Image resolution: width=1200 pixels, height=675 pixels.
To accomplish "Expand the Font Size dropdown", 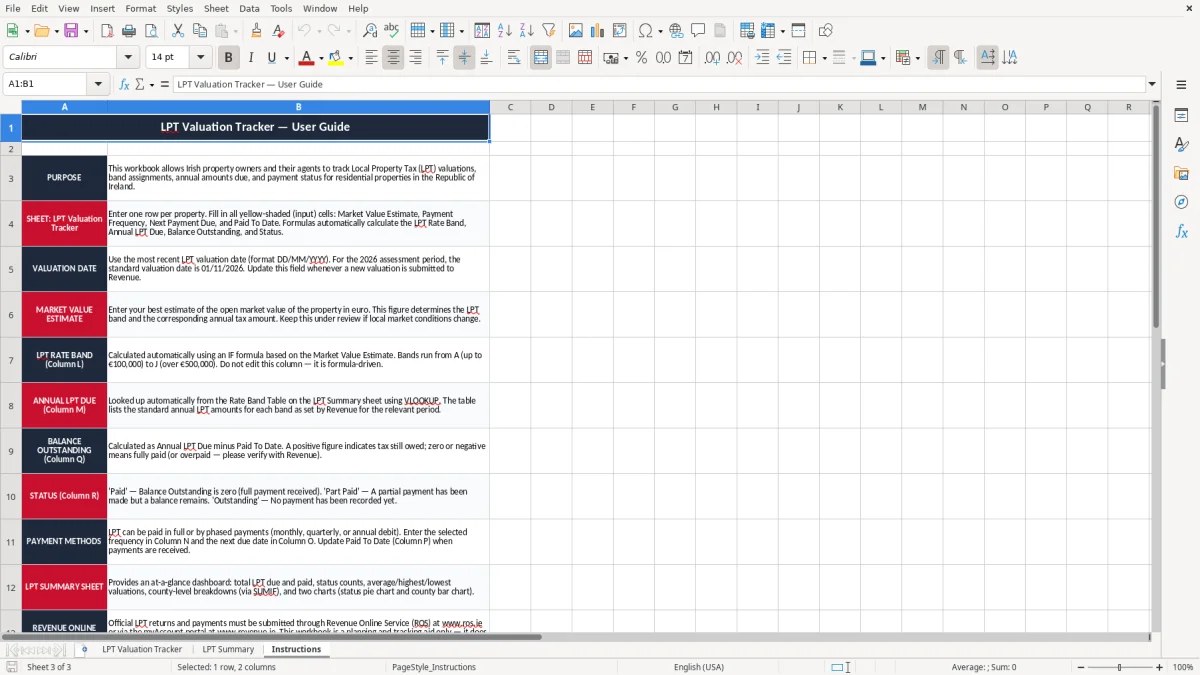I will (201, 58).
